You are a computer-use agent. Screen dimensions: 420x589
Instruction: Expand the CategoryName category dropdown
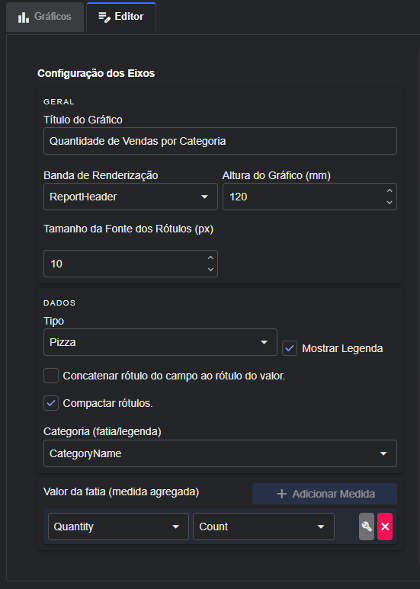pyautogui.click(x=220, y=453)
